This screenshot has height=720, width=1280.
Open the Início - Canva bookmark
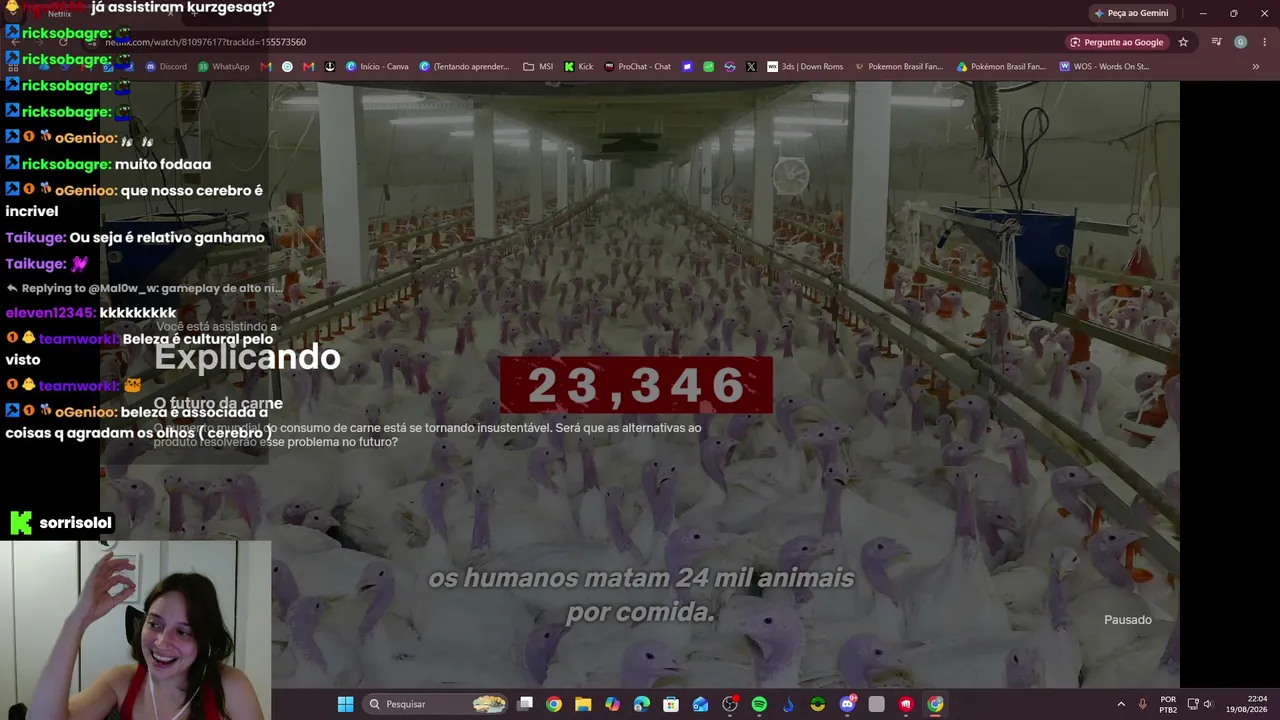[377, 67]
